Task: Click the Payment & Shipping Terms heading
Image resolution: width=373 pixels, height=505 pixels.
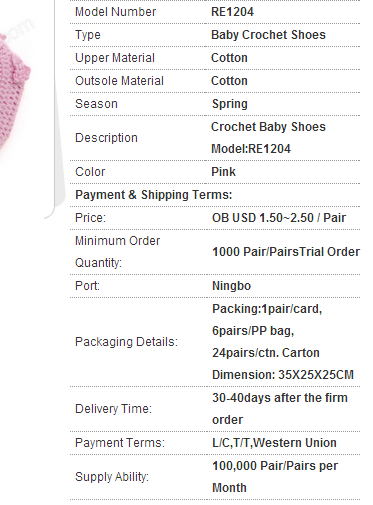Action: pyautogui.click(x=154, y=195)
